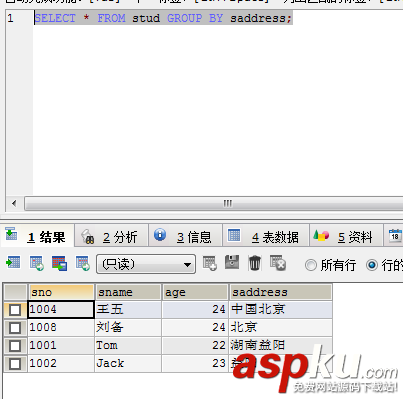This screenshot has width=403, height=399.
Task: Click the sname column header
Action: tap(128, 292)
